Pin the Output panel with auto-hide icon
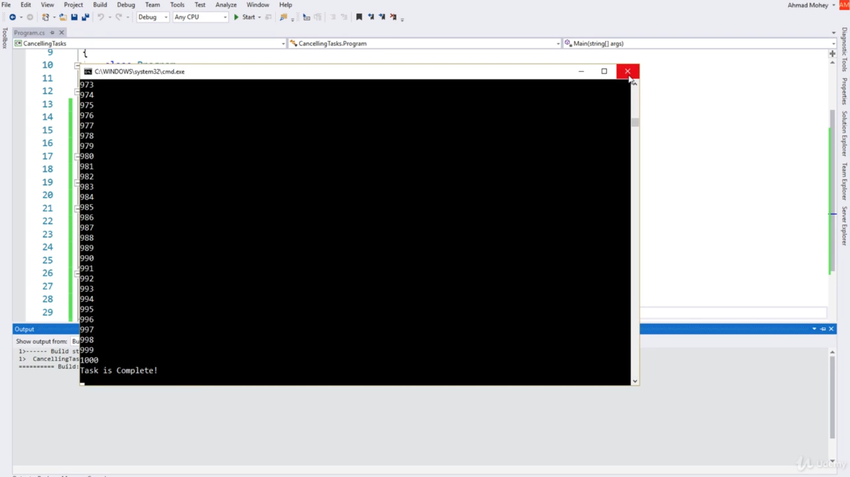This screenshot has width=850, height=477. [x=823, y=329]
